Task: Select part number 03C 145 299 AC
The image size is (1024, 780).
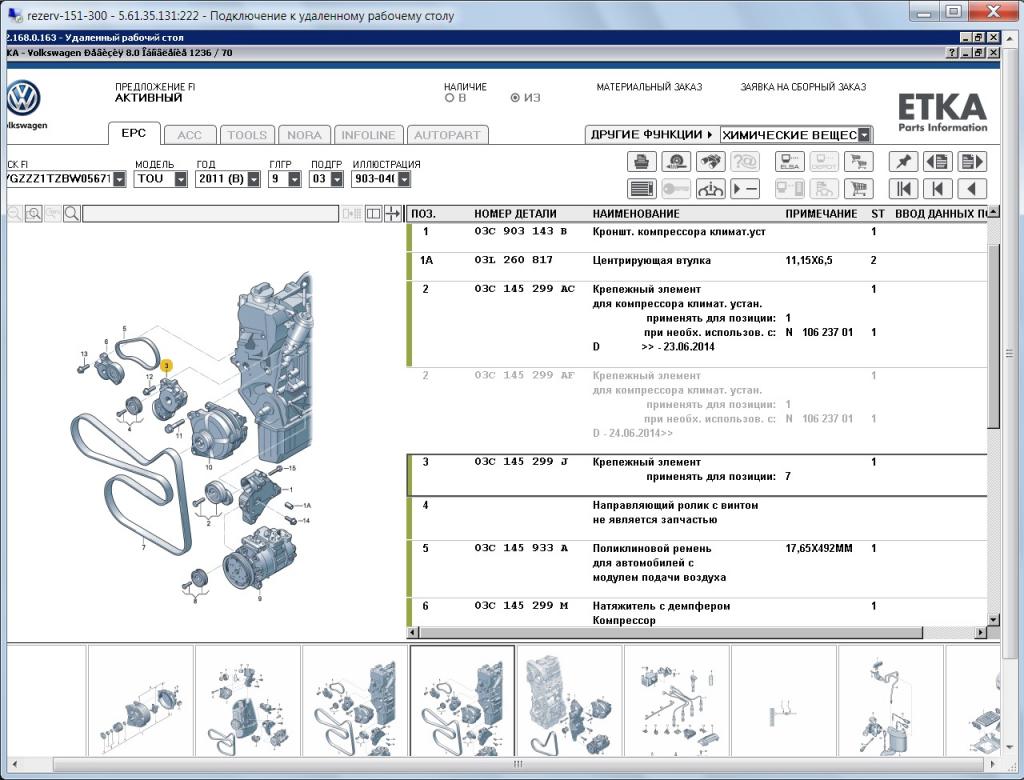Action: [524, 289]
